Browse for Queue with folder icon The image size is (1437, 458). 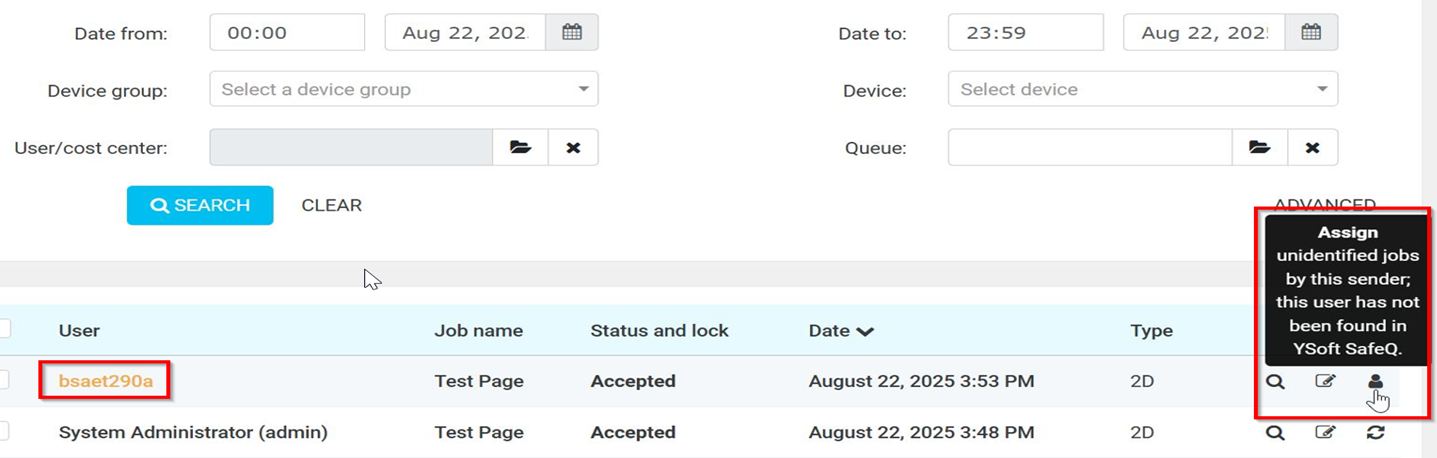tap(1259, 147)
